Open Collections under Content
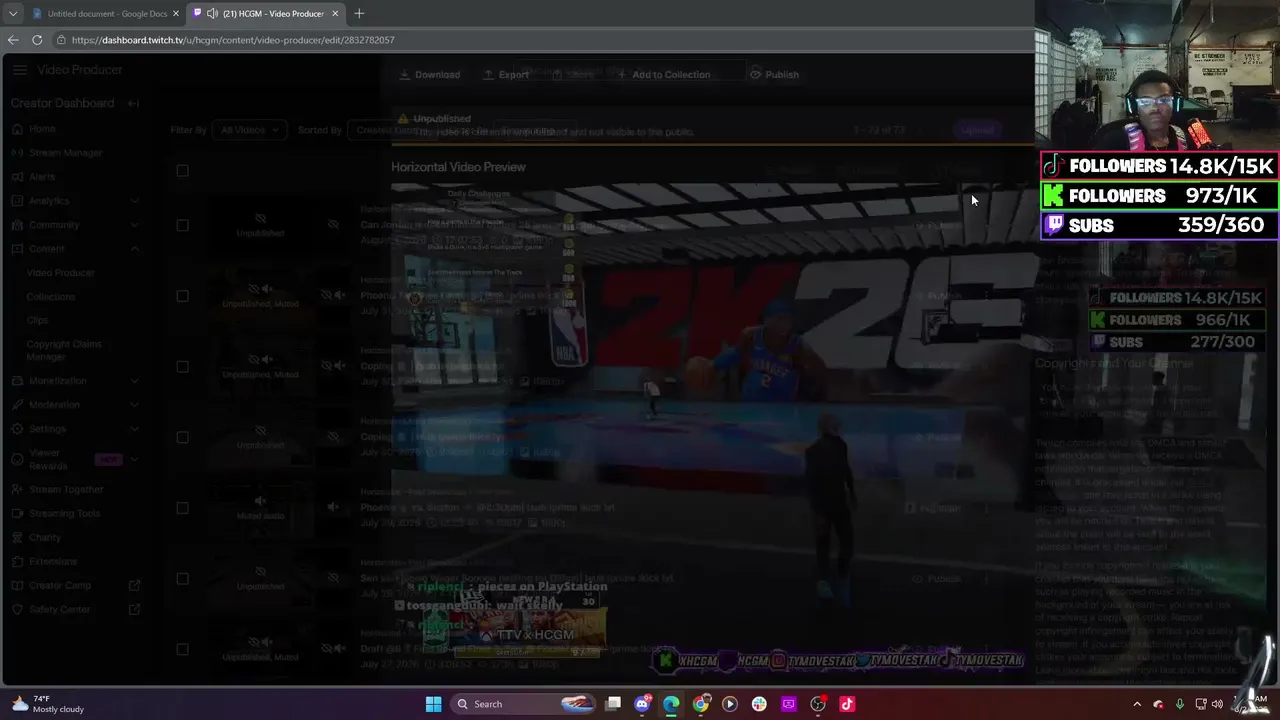Image resolution: width=1280 pixels, height=720 pixels. click(51, 297)
